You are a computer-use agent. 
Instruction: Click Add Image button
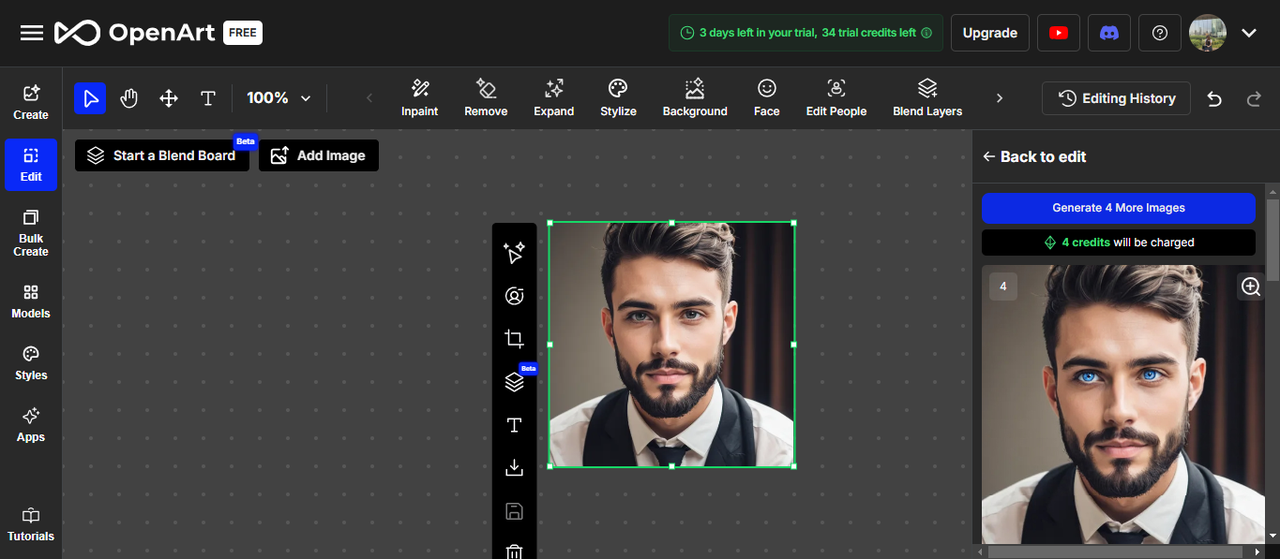(319, 155)
